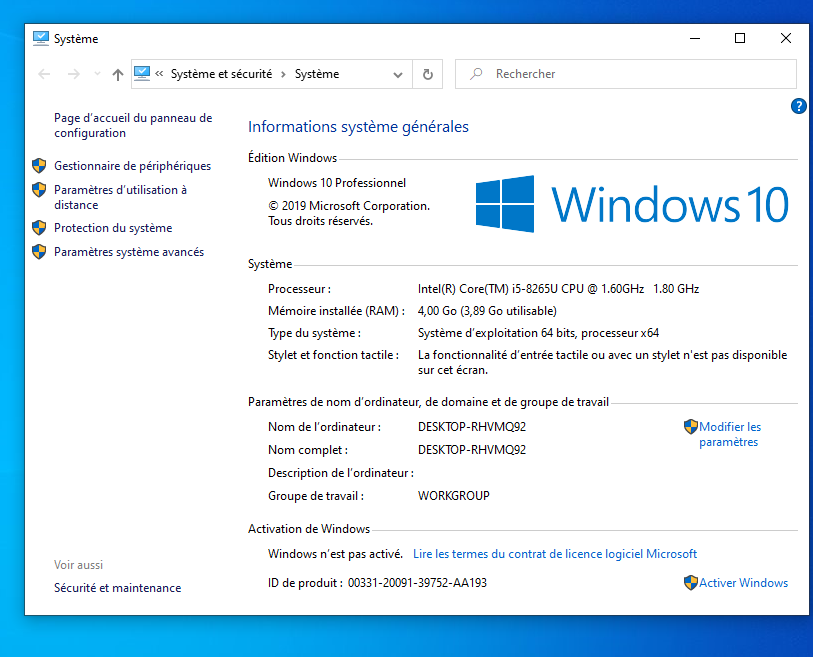
Task: Expand hidden breadcrumb chevrons in address bar
Action: point(159,74)
